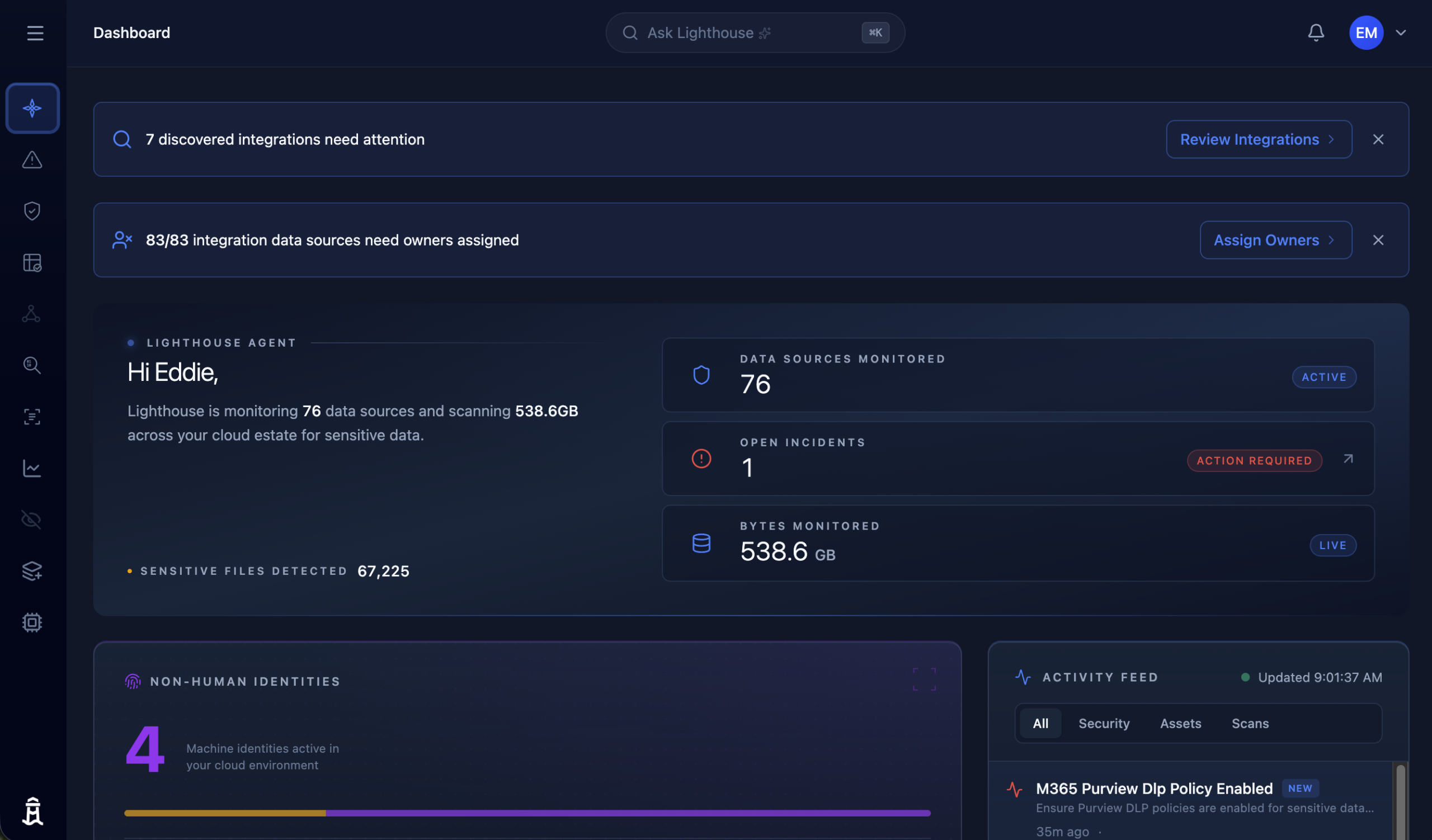Image resolution: width=1432 pixels, height=840 pixels.
Task: Click the ACTIVE status badge
Action: (1324, 377)
